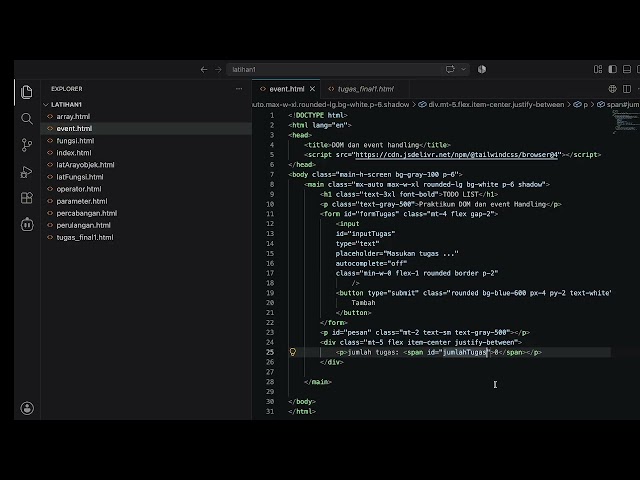Open the Source Control view
Viewport: 640px width, 480px height.
[x=27, y=145]
